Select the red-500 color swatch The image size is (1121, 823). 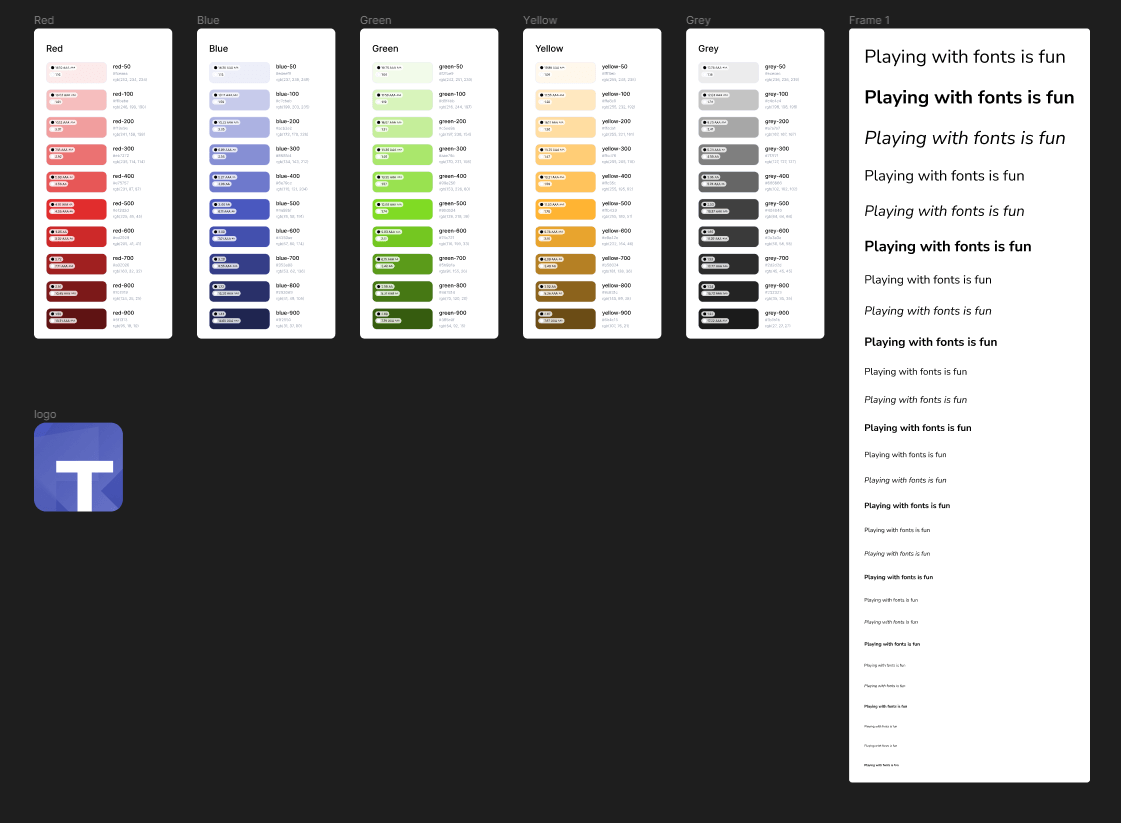click(76, 209)
